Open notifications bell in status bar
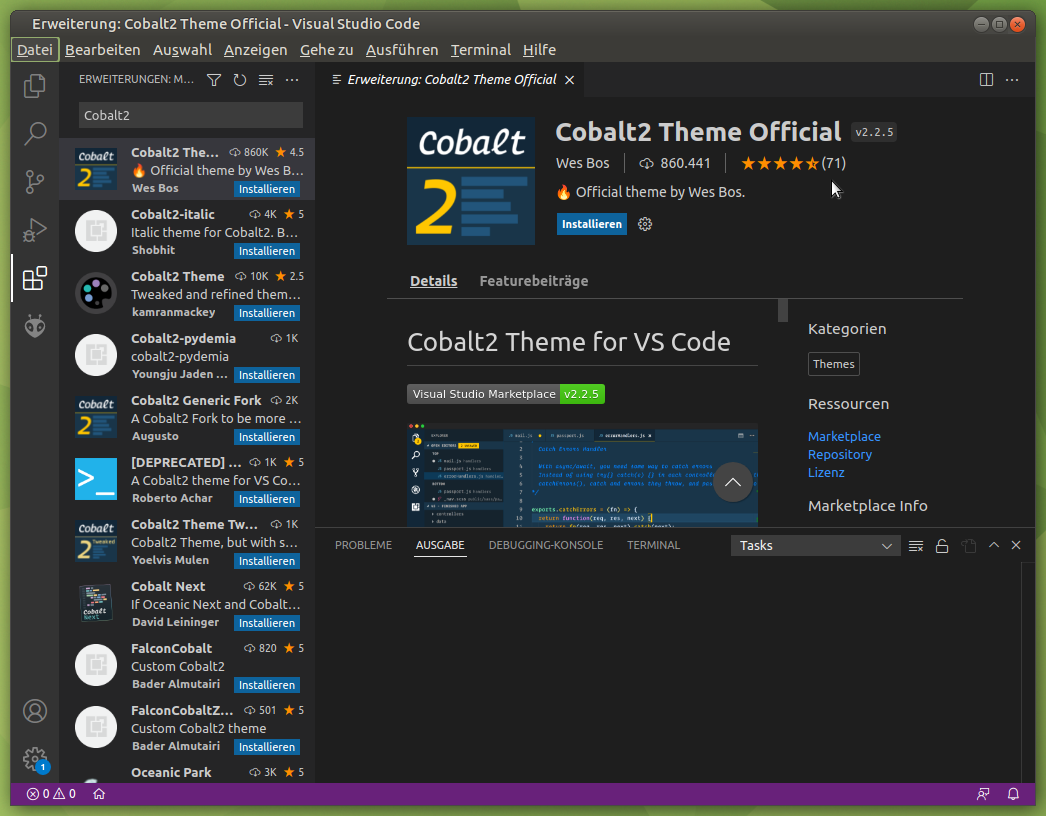Screen dimensions: 1046x816 [x=1013, y=794]
